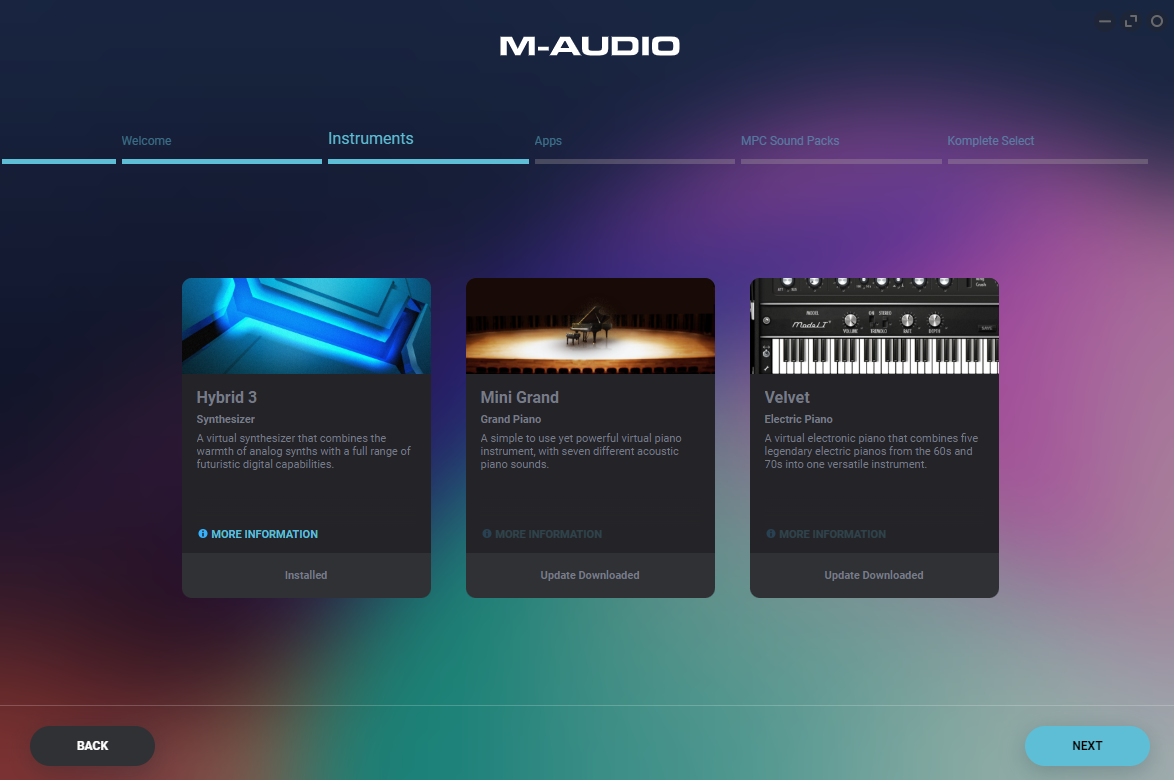Click the Grand Piano subtitle label

tap(511, 419)
